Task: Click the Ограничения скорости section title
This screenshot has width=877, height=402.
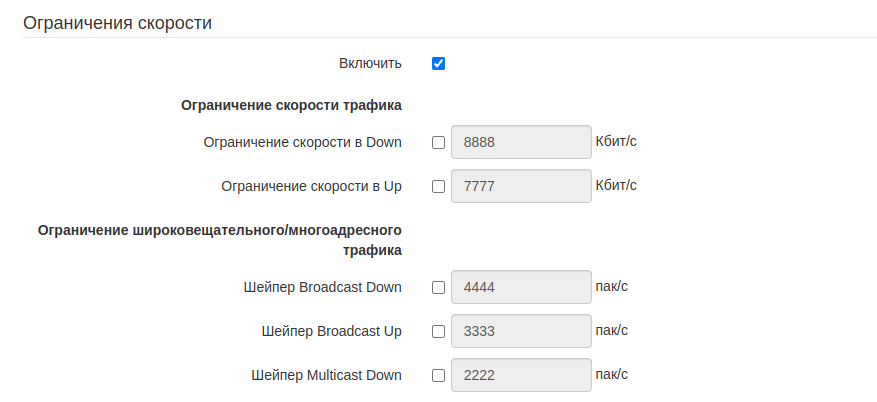Action: pyautogui.click(x=117, y=23)
